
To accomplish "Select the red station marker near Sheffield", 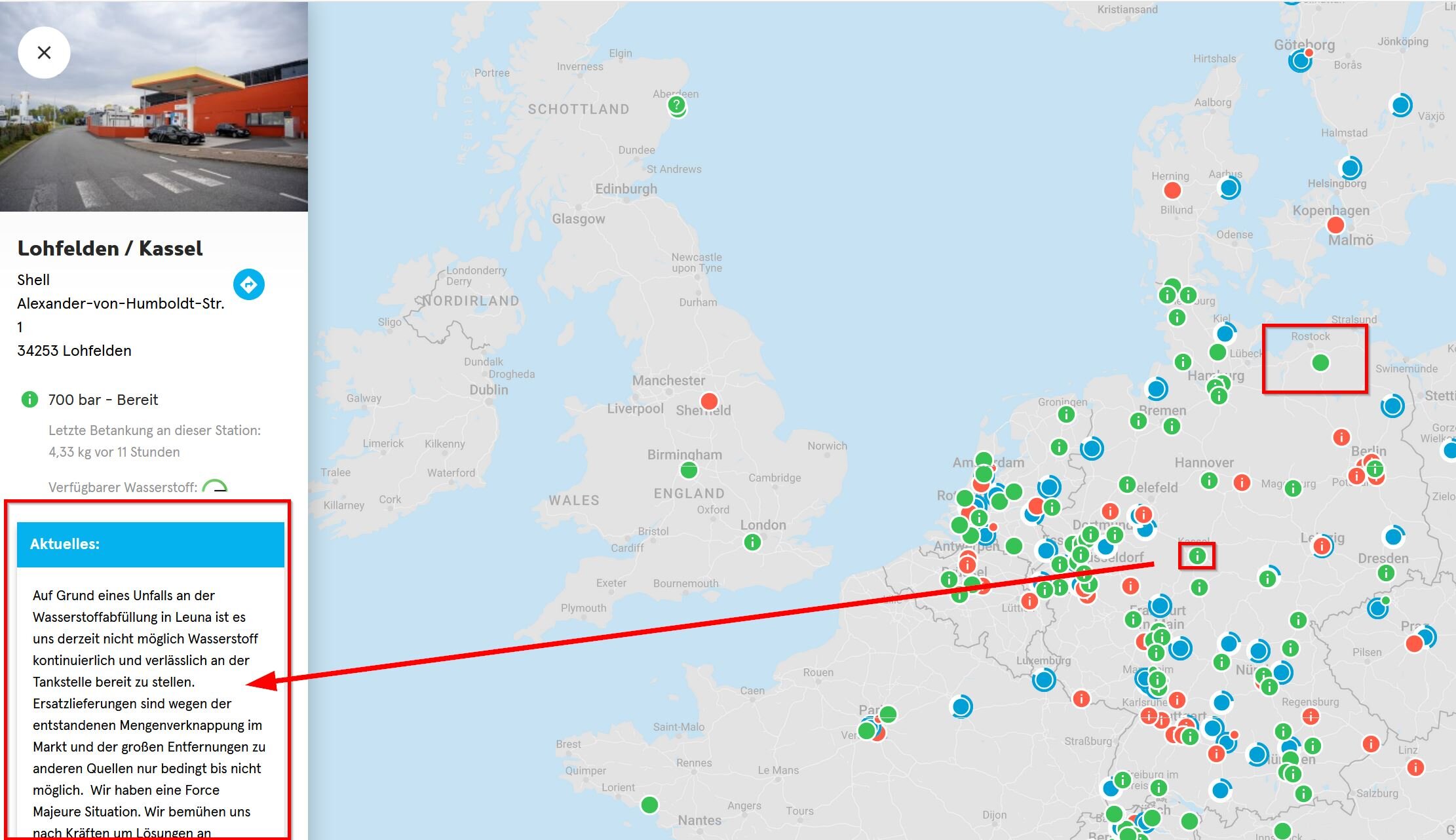I will pos(709,400).
